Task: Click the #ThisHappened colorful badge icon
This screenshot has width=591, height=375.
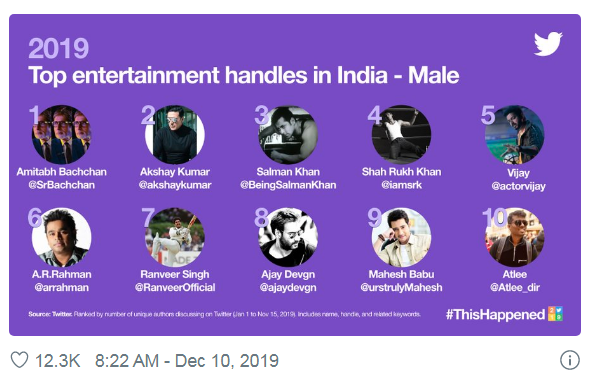Action: click(x=555, y=314)
